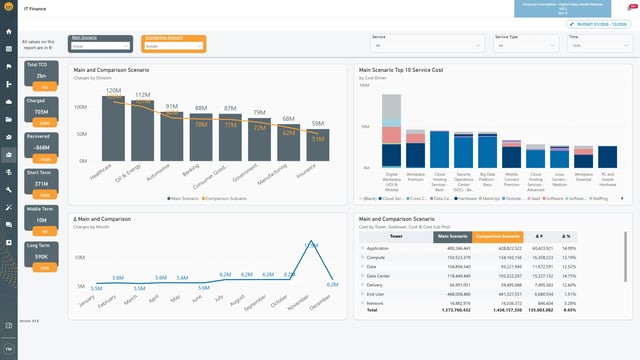Click the magic wand tools icon in sidebar
640x360 pixels.
[9, 207]
